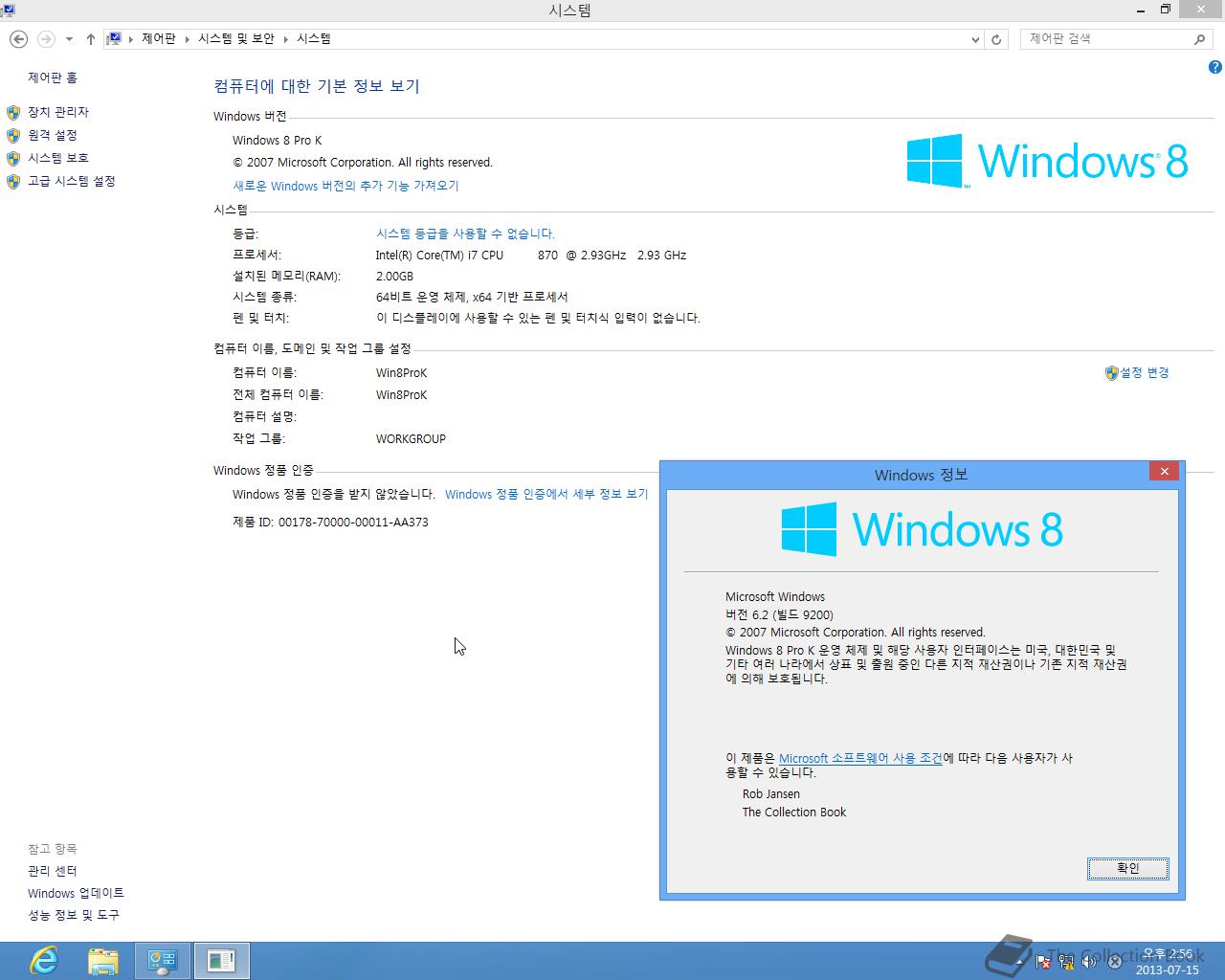This screenshot has height=980, width=1225.
Task: Close the Windows 정보 dialog
Action: [1164, 471]
